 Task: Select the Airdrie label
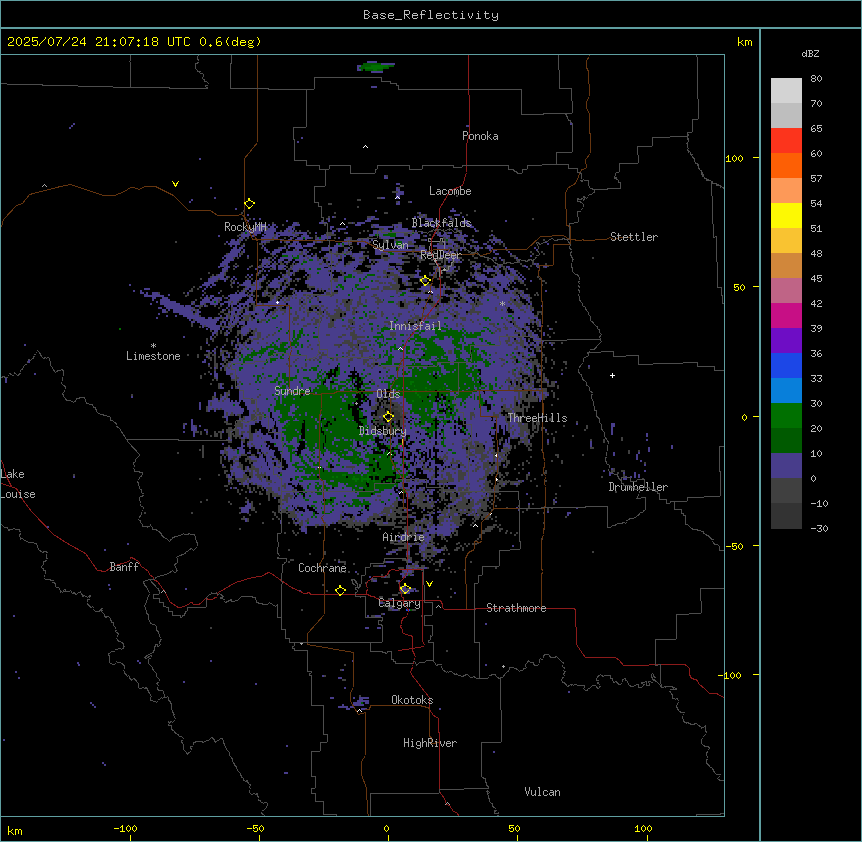click(x=404, y=537)
